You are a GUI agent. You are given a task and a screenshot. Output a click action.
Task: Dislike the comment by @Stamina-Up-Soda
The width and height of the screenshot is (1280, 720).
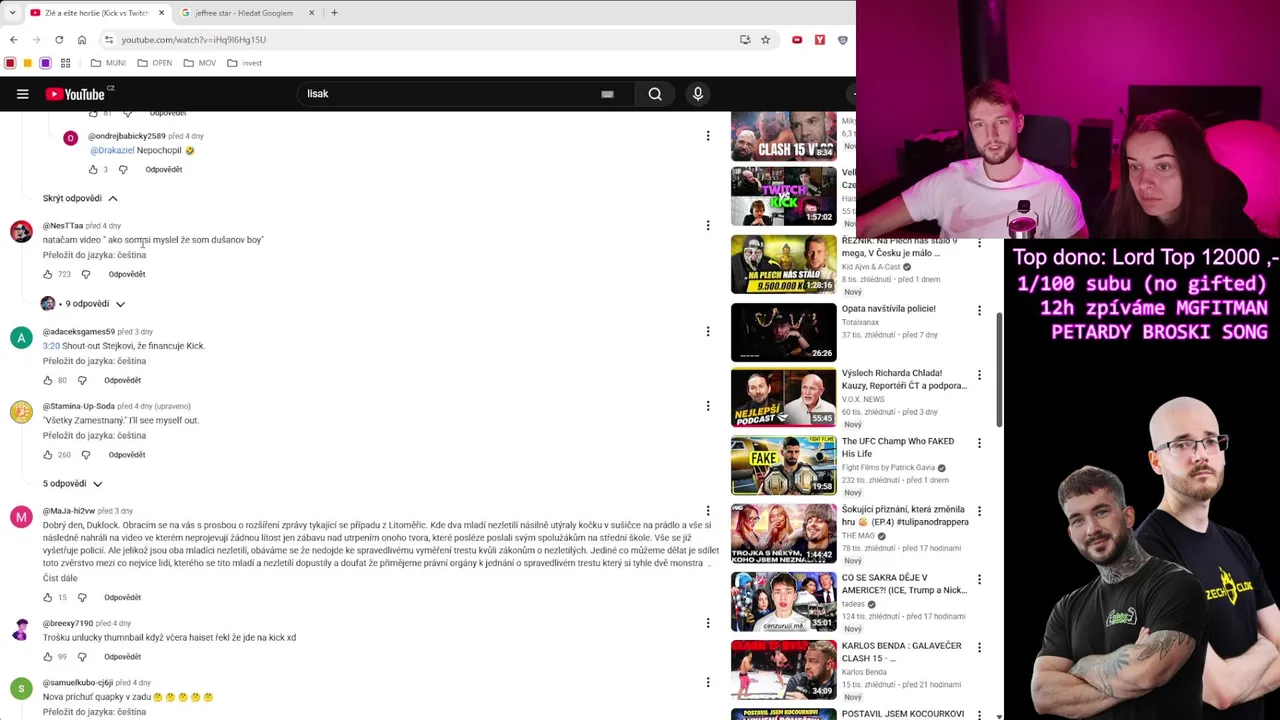click(86, 455)
